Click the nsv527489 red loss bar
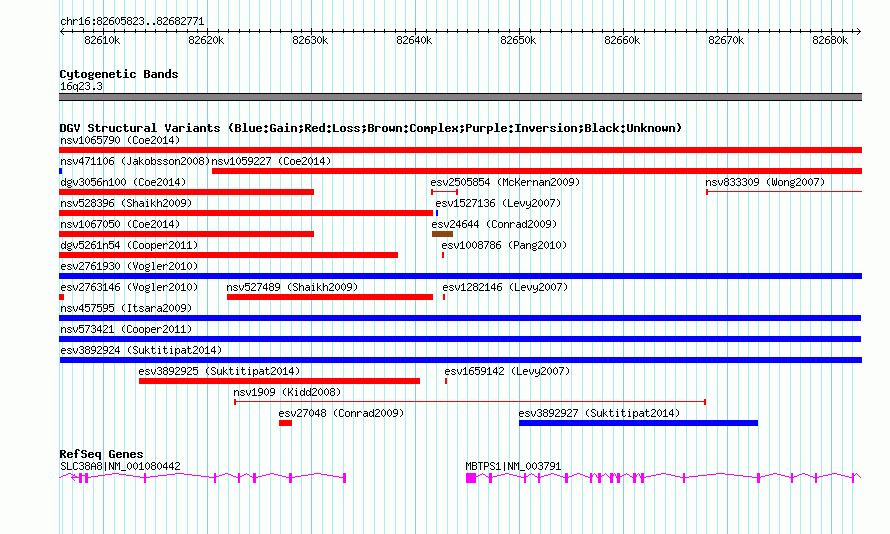 click(x=330, y=297)
